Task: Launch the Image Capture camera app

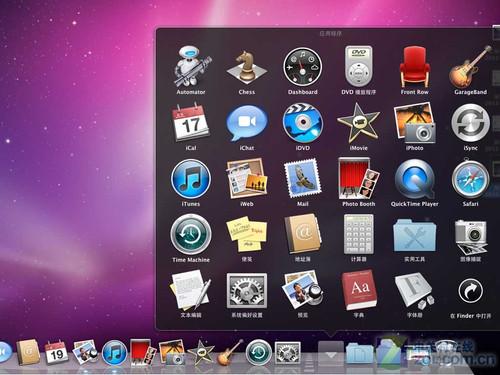Action: [x=470, y=236]
